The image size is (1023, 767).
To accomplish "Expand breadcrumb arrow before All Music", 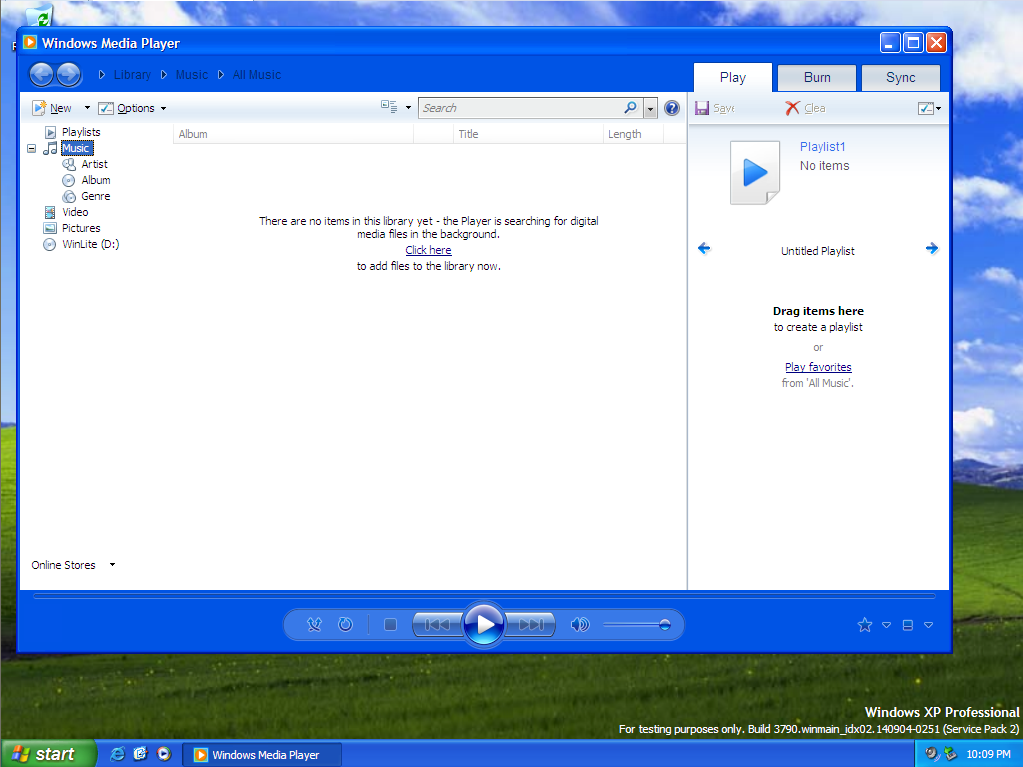I will pyautogui.click(x=221, y=75).
